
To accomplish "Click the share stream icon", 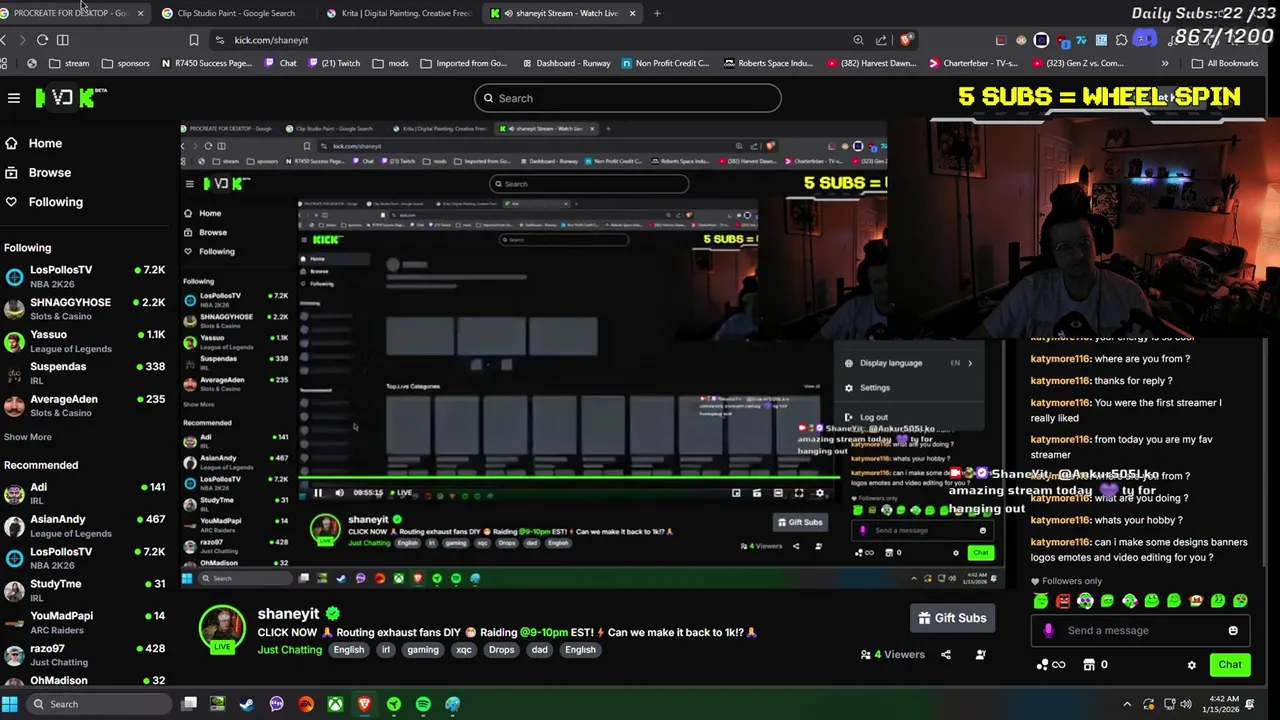I will coord(946,655).
